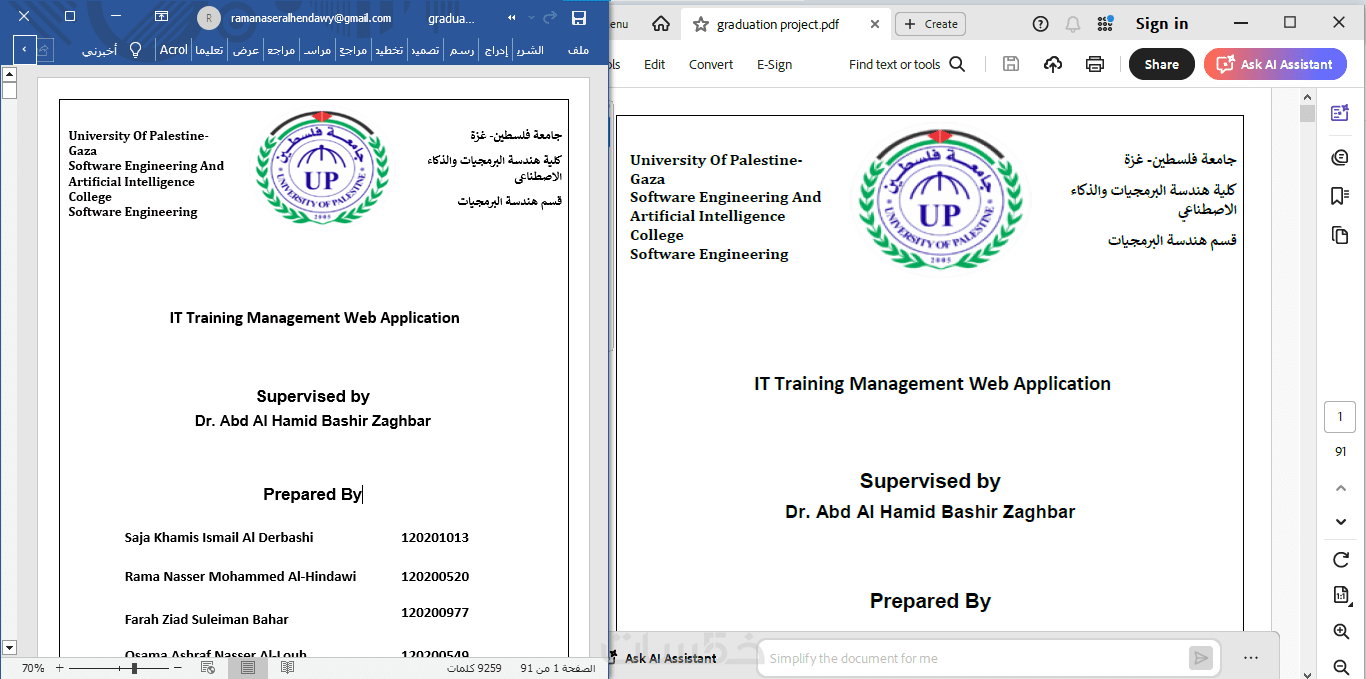Go to next page with down chevron

pyautogui.click(x=1341, y=522)
